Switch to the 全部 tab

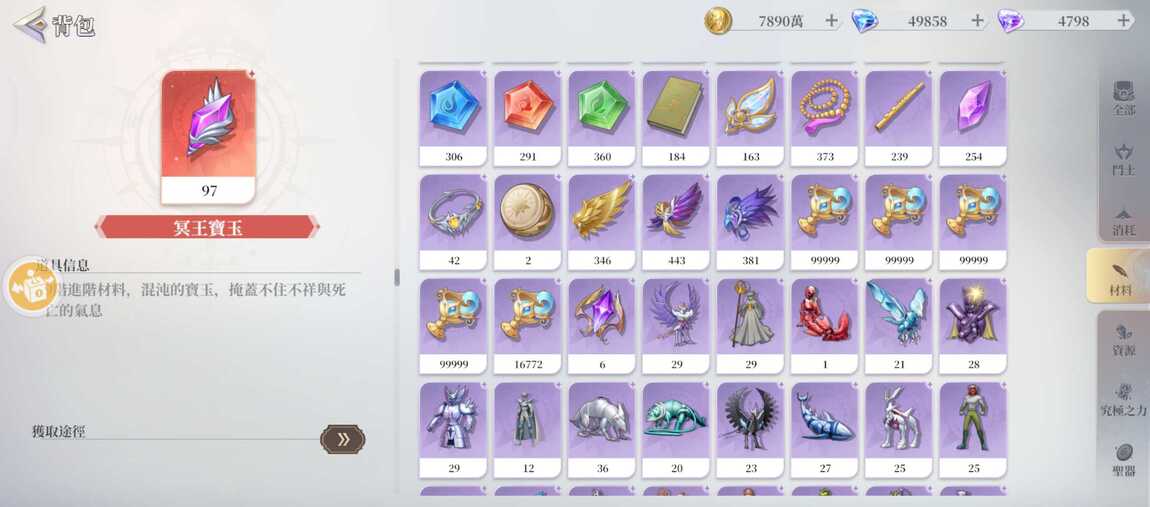point(1123,99)
